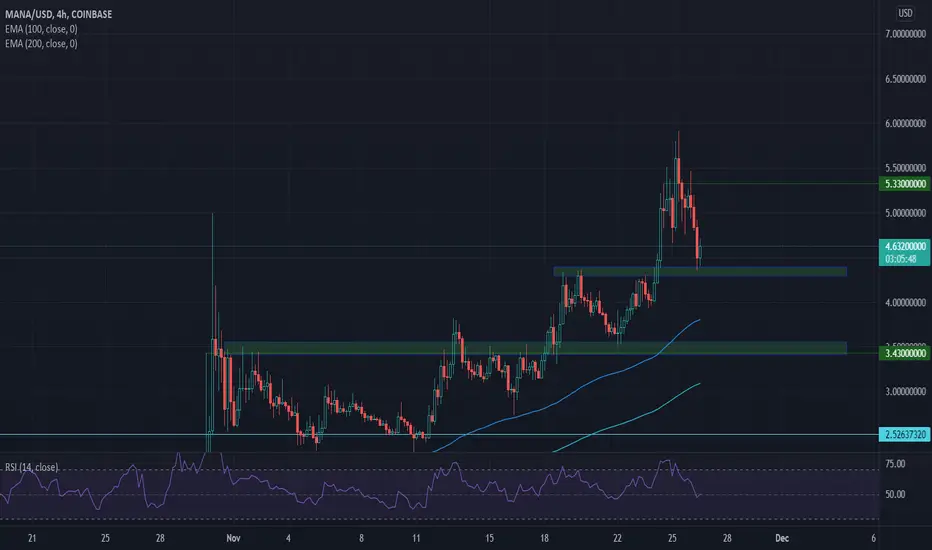Click the 03:05:48 countdown timer label
Viewport: 932px width, 550px height.
pos(900,259)
